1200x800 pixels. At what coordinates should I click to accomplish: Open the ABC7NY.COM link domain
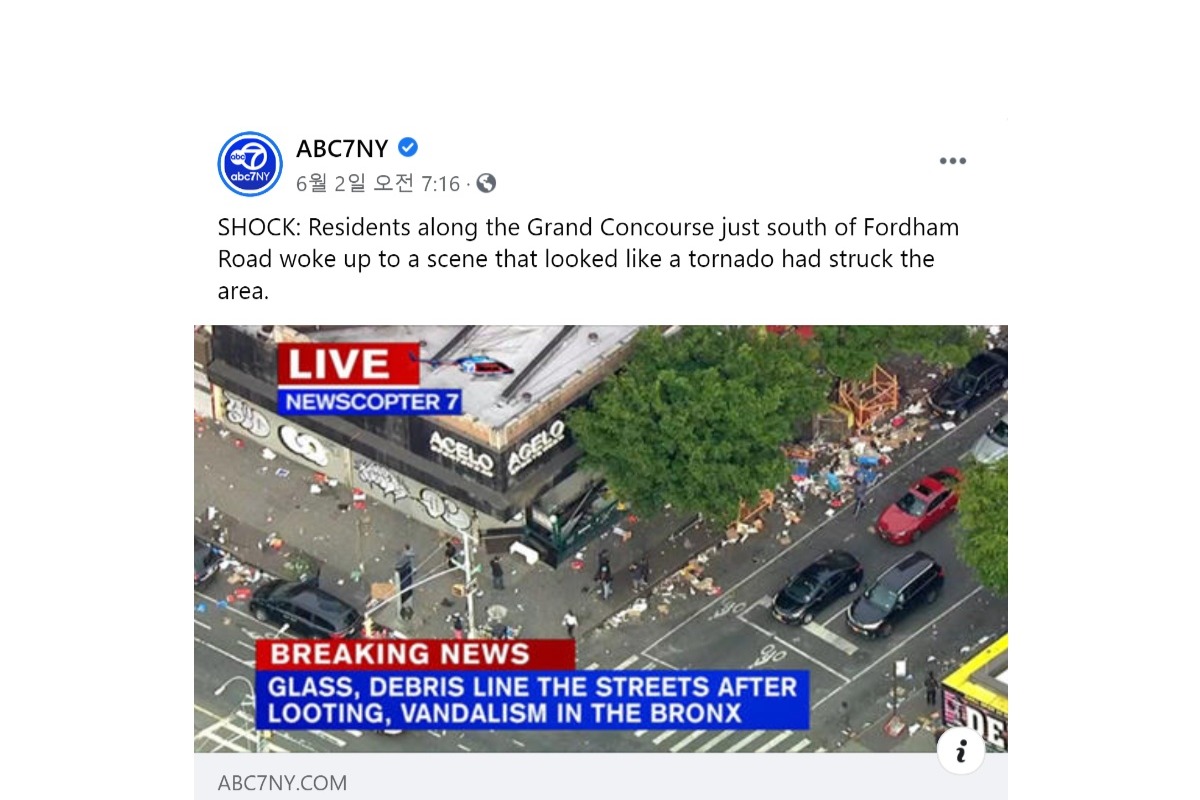coord(282,783)
